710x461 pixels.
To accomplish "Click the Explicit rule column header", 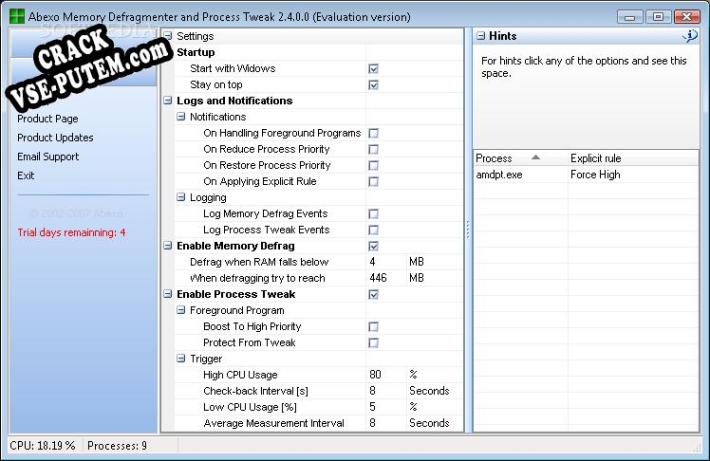I will tap(633, 158).
